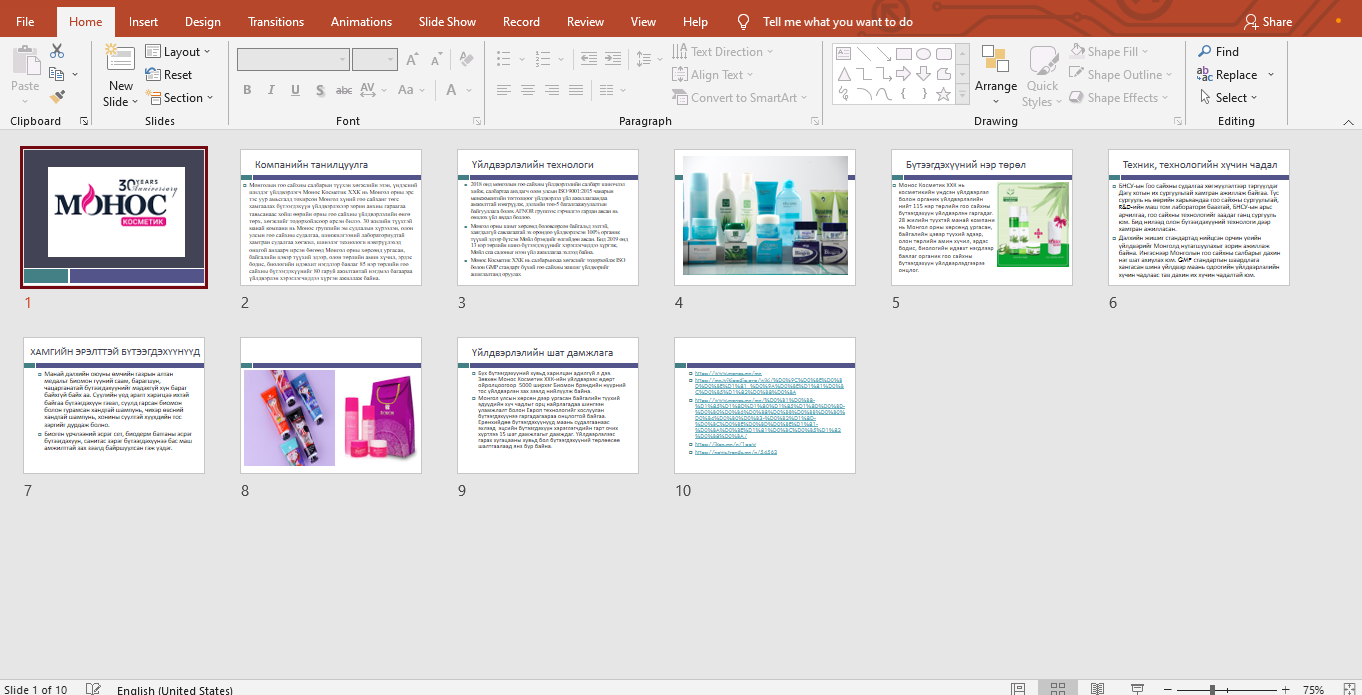Switch to the Design tab
Screen dimensions: 1362x695
[203, 22]
